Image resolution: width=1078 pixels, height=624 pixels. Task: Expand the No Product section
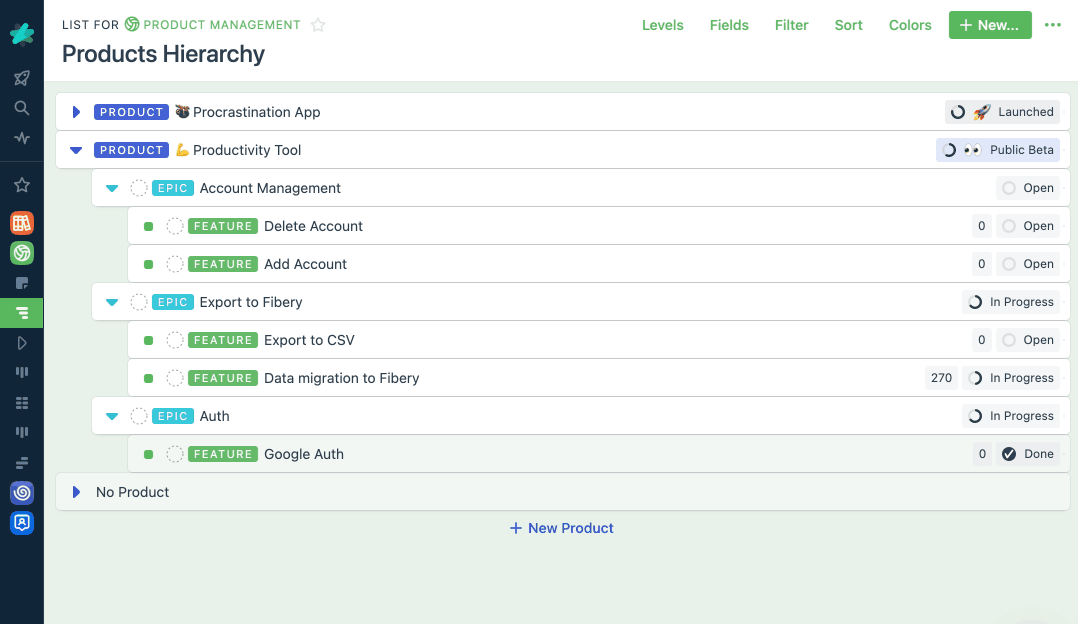tap(75, 492)
